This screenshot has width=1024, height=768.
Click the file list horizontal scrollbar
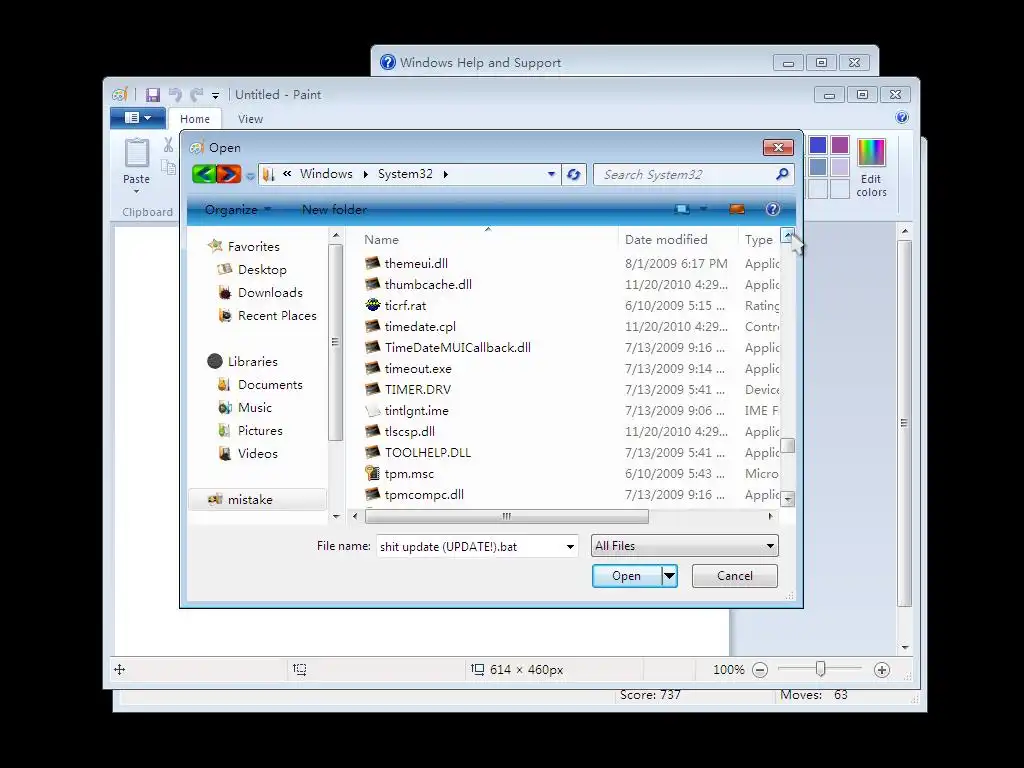(507, 517)
